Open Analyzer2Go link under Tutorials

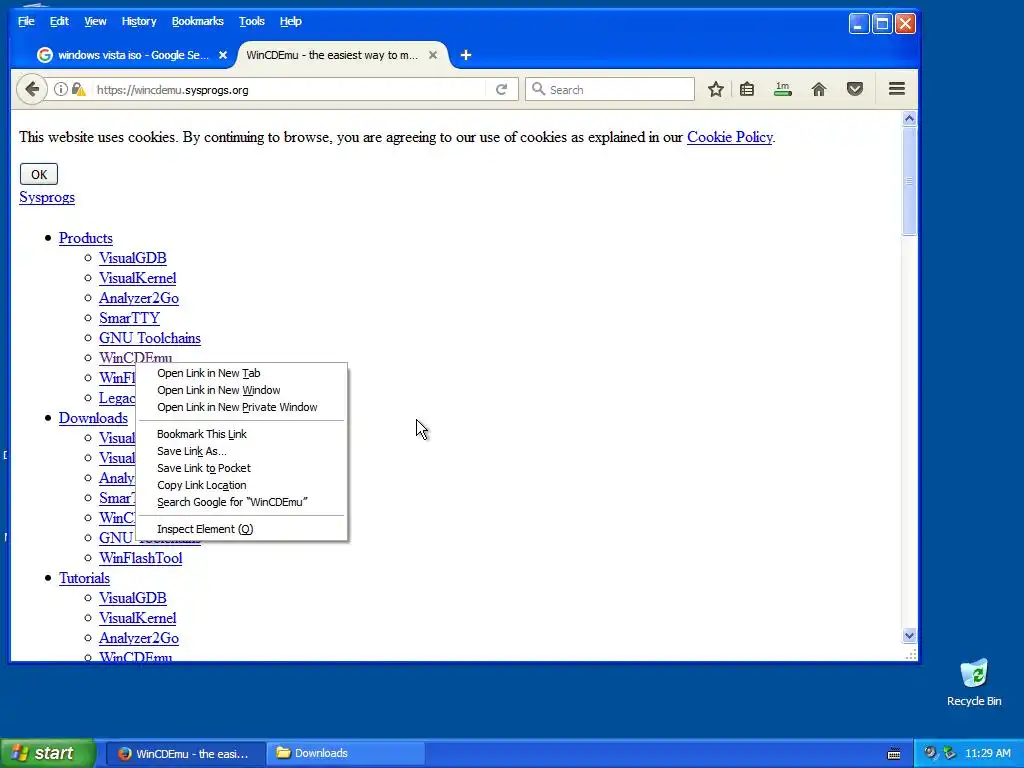[x=139, y=638]
